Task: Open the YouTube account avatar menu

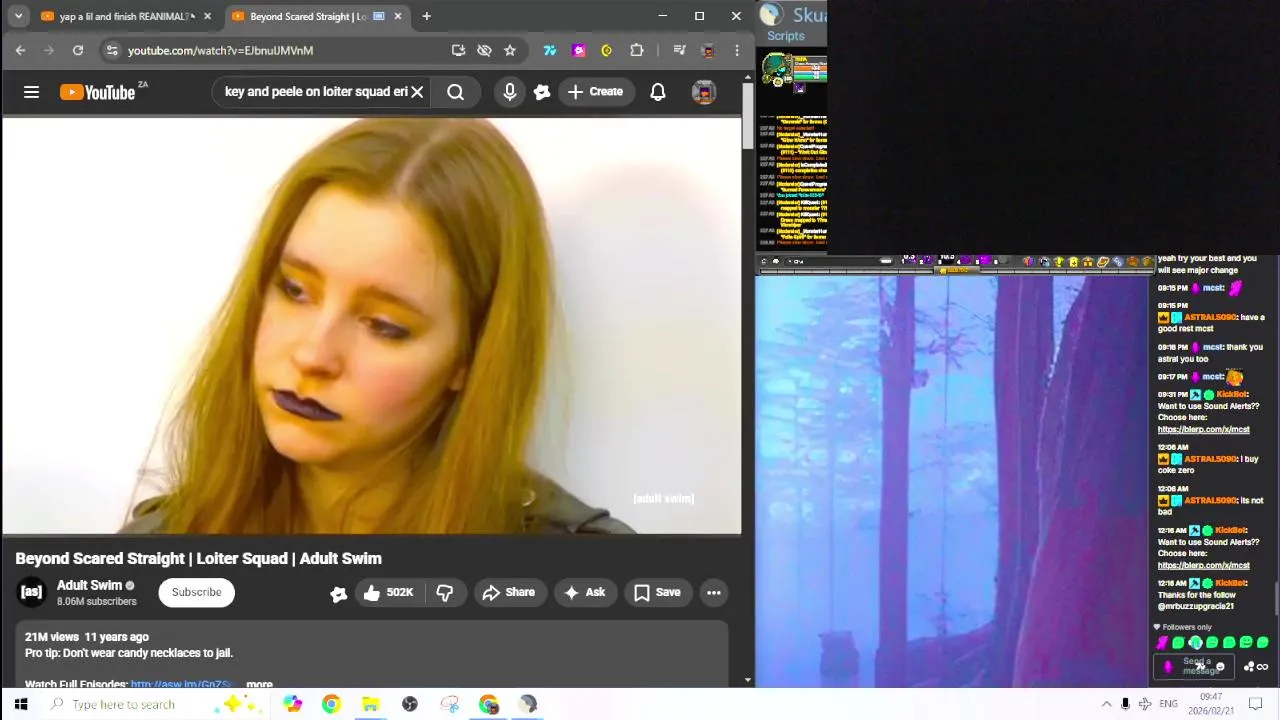Action: 704,92
